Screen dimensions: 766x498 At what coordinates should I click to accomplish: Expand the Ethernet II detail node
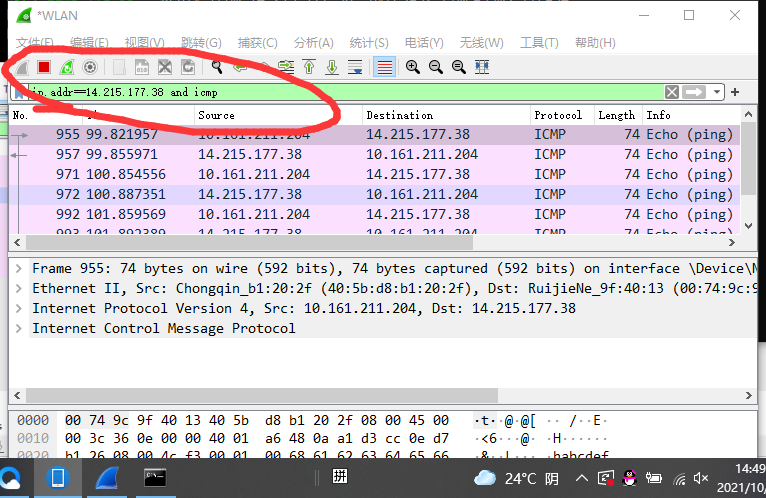[19, 288]
